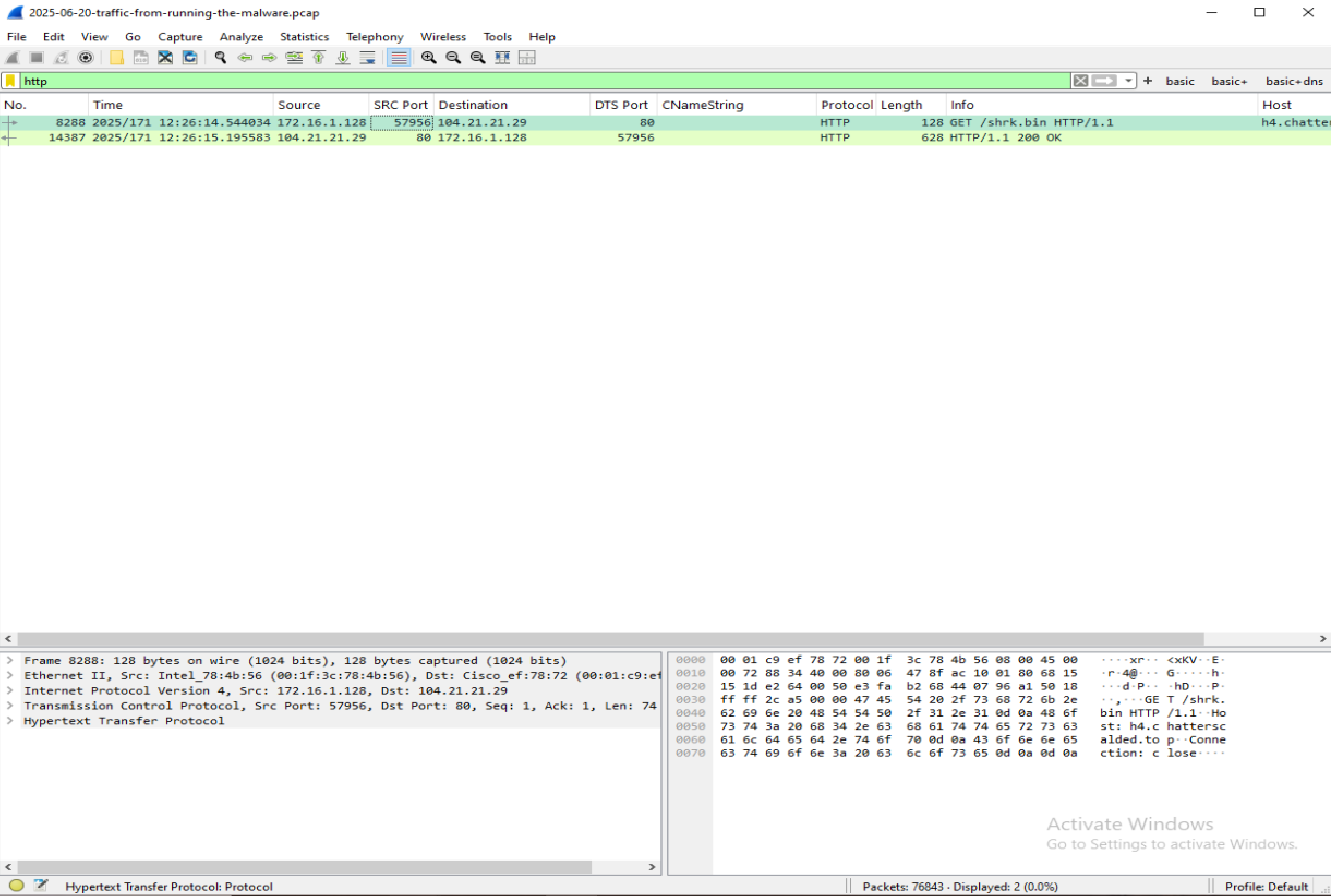Screen dimensions: 1331x896
Task: Toggle automatic scrolling during capture
Action: pyautogui.click(x=368, y=57)
